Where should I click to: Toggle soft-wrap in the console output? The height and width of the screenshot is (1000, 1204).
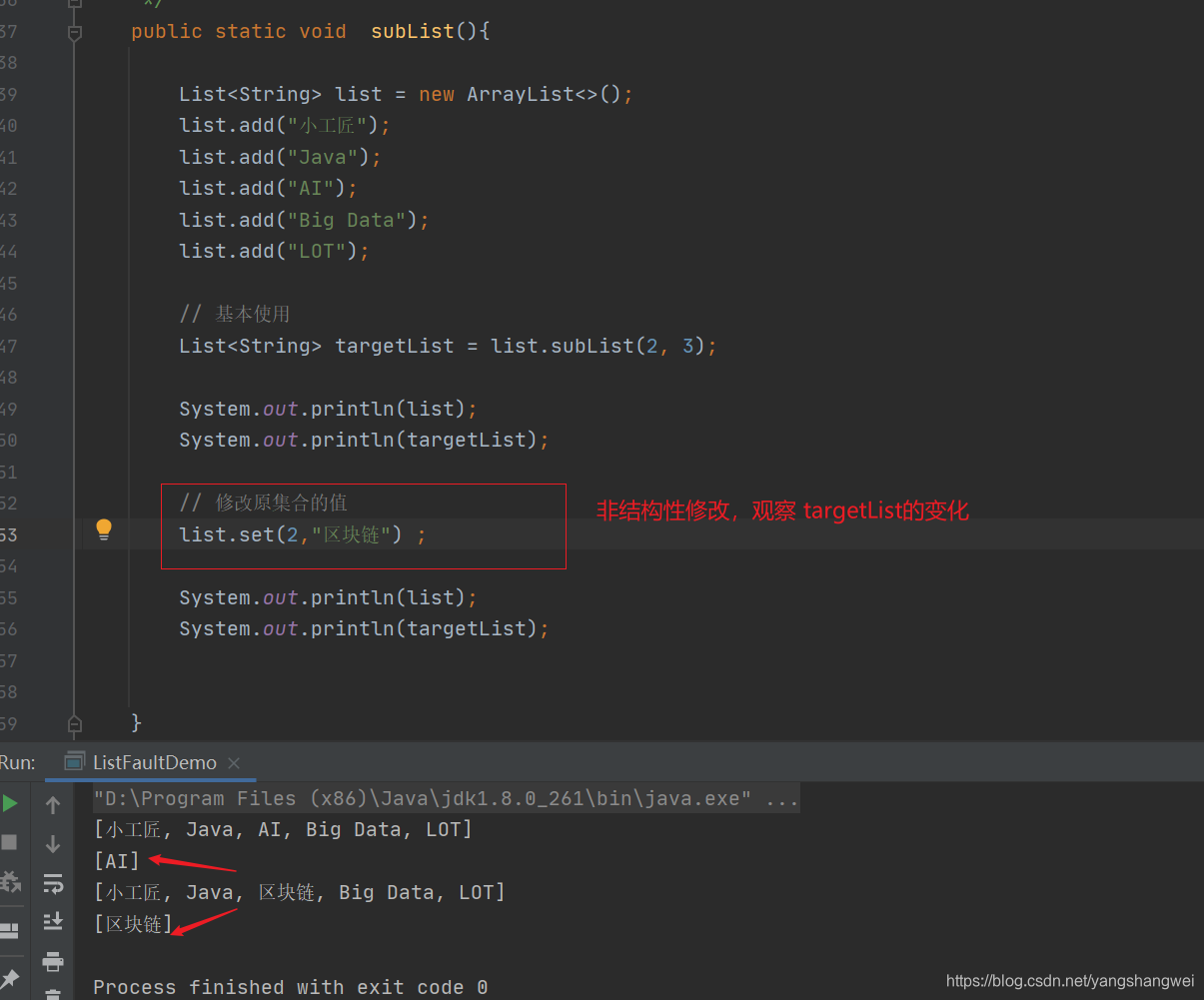pos(53,883)
